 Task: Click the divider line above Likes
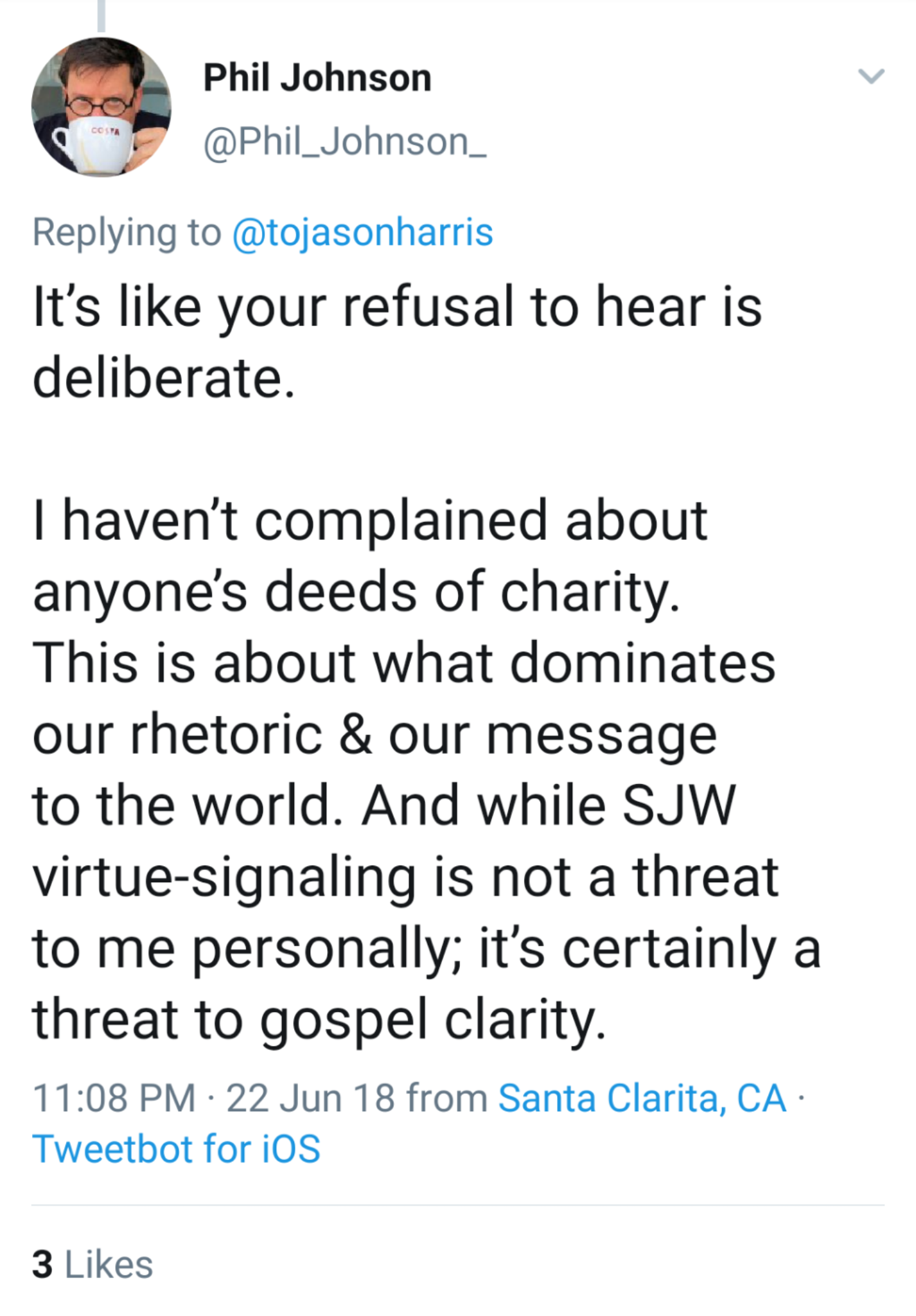(457, 1205)
